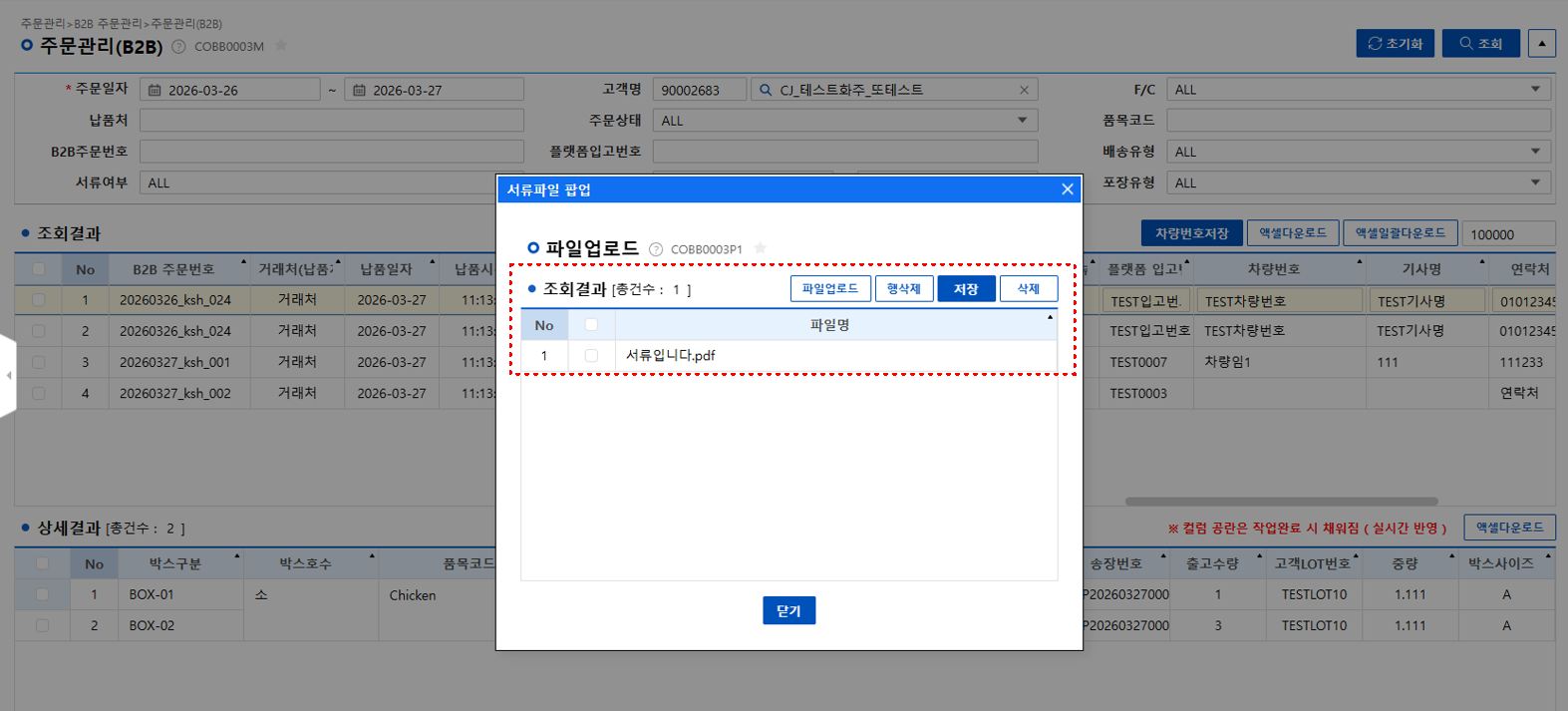The image size is (1568, 711).
Task: Check BOX-01 row checkbox
Action: click(x=42, y=594)
